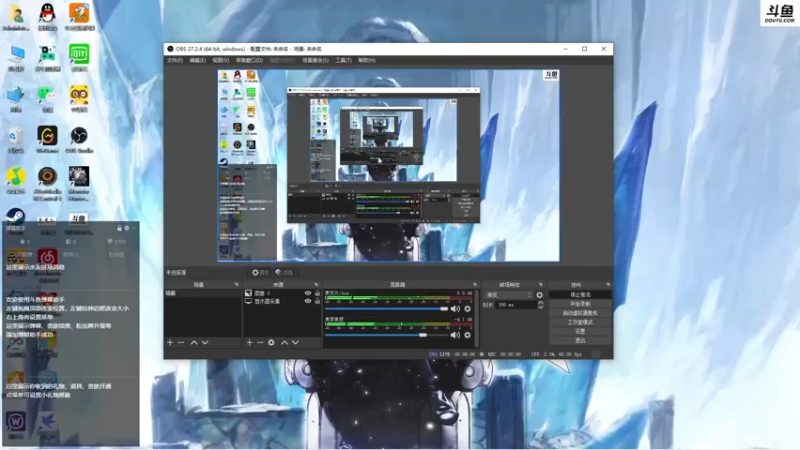
Task: Click Studio Mode button in Controls
Action: [580, 322]
